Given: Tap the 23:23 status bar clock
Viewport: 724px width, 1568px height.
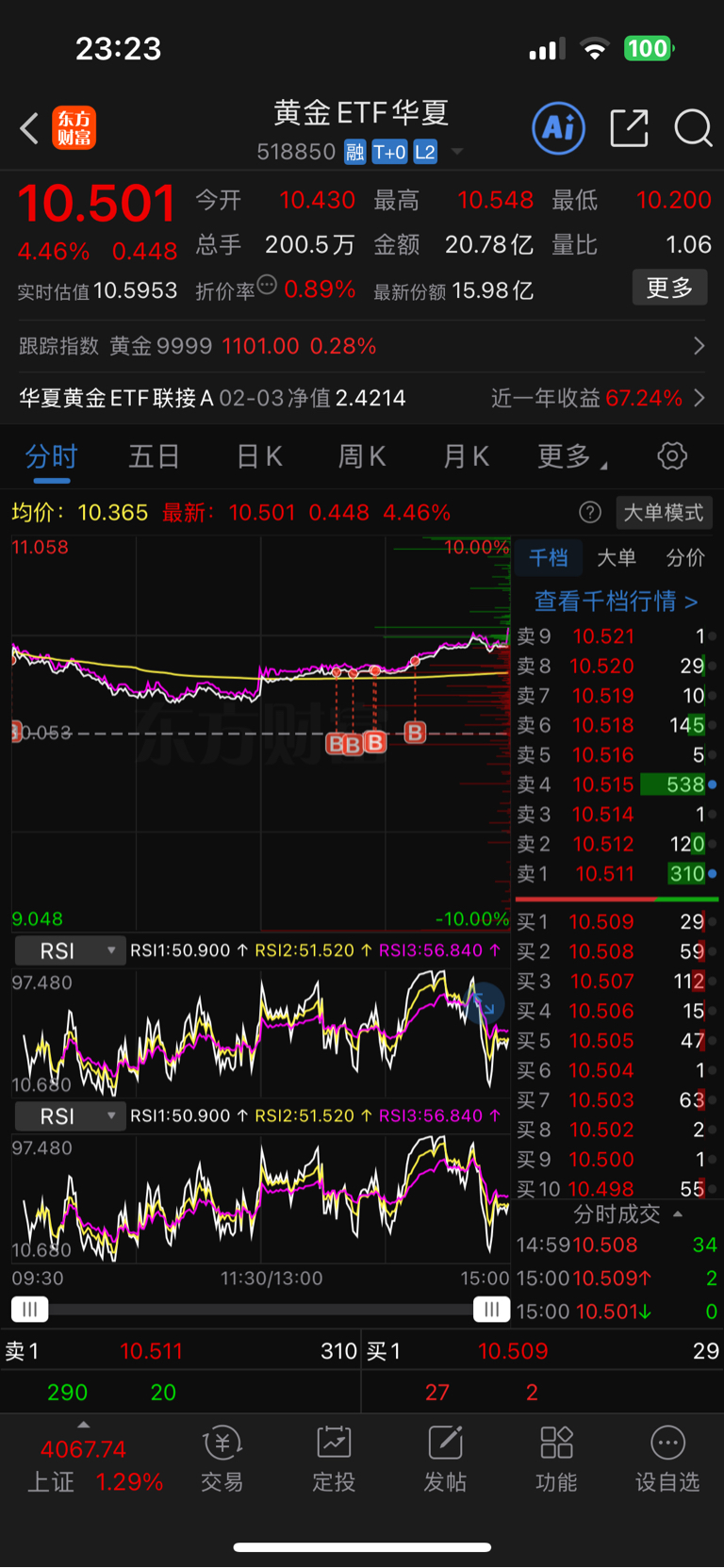Looking at the screenshot, I should pyautogui.click(x=118, y=48).
